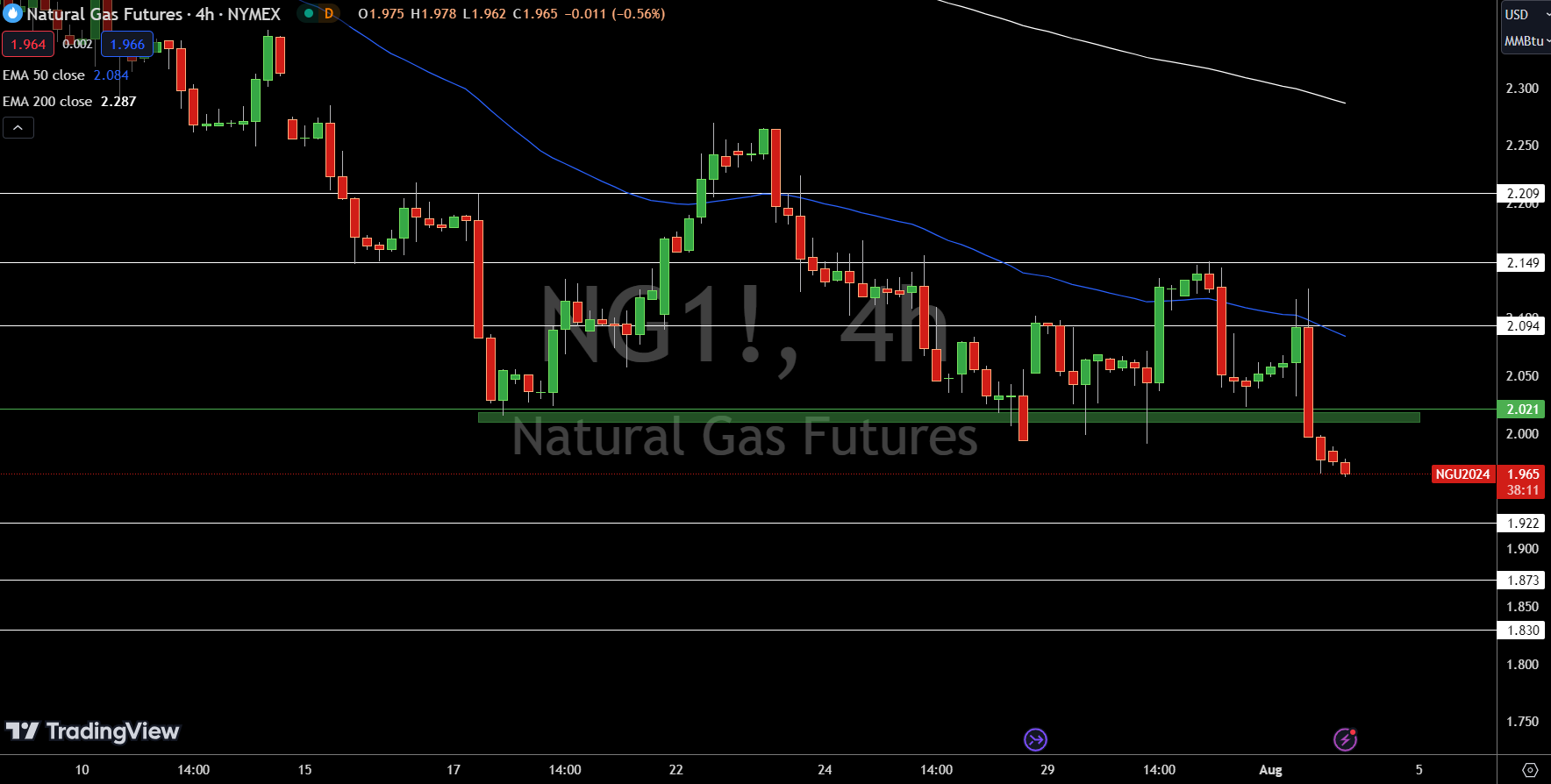This screenshot has width=1551, height=784.
Task: Open the TradingView logo link
Action: pos(92,731)
